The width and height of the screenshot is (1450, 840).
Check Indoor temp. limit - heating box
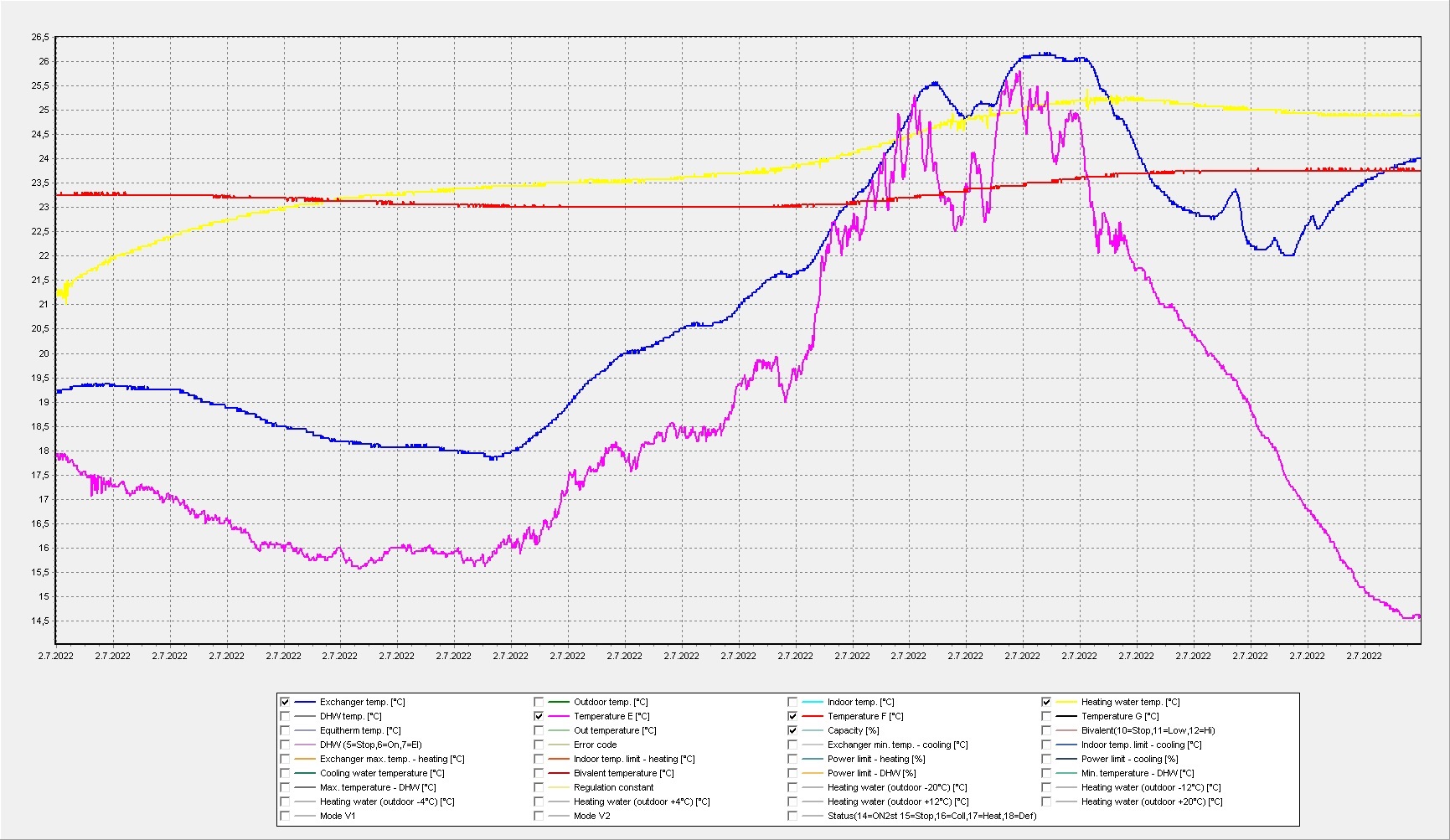coord(539,759)
